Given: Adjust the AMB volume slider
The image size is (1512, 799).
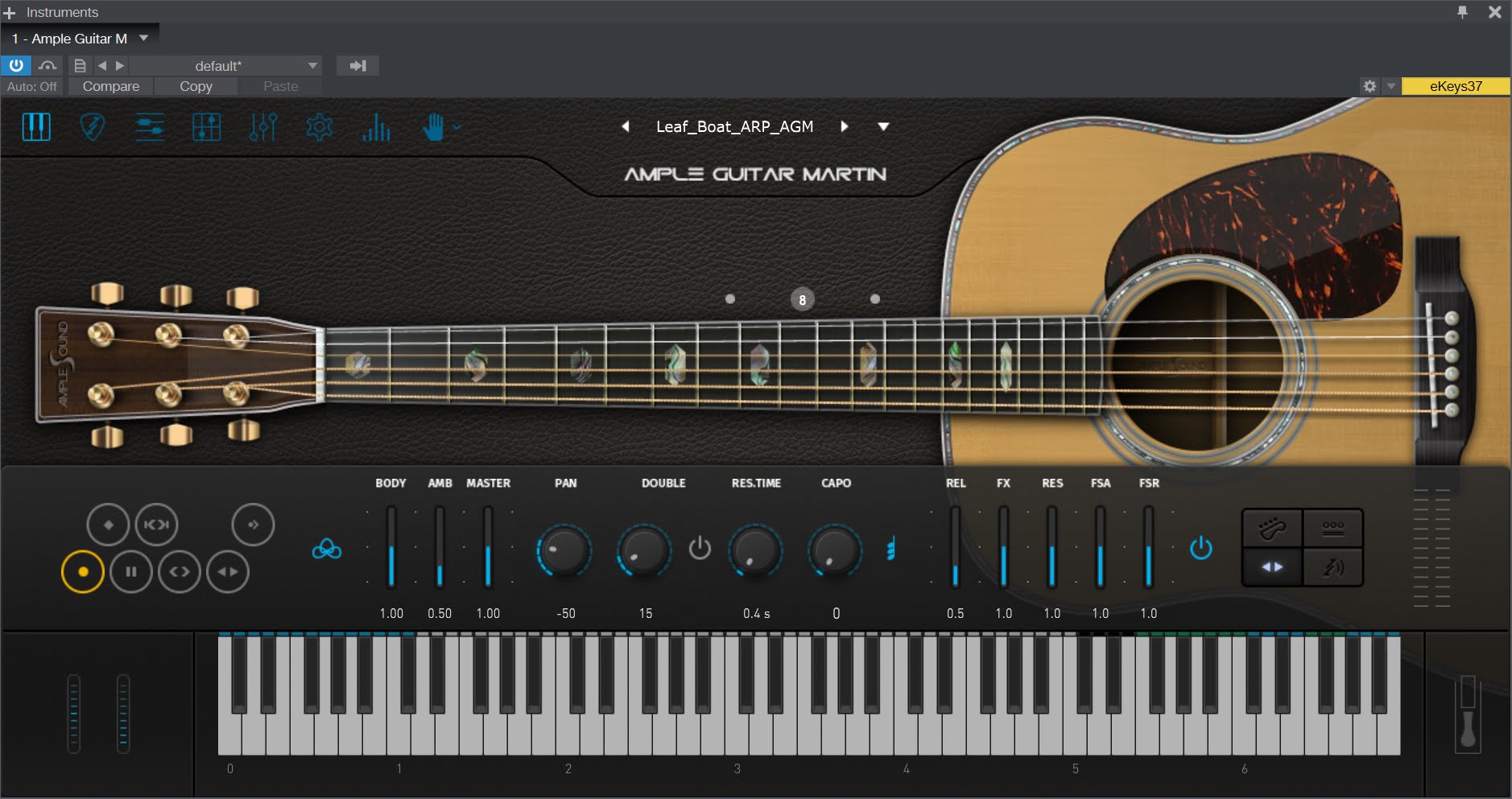Looking at the screenshot, I should tap(440, 547).
